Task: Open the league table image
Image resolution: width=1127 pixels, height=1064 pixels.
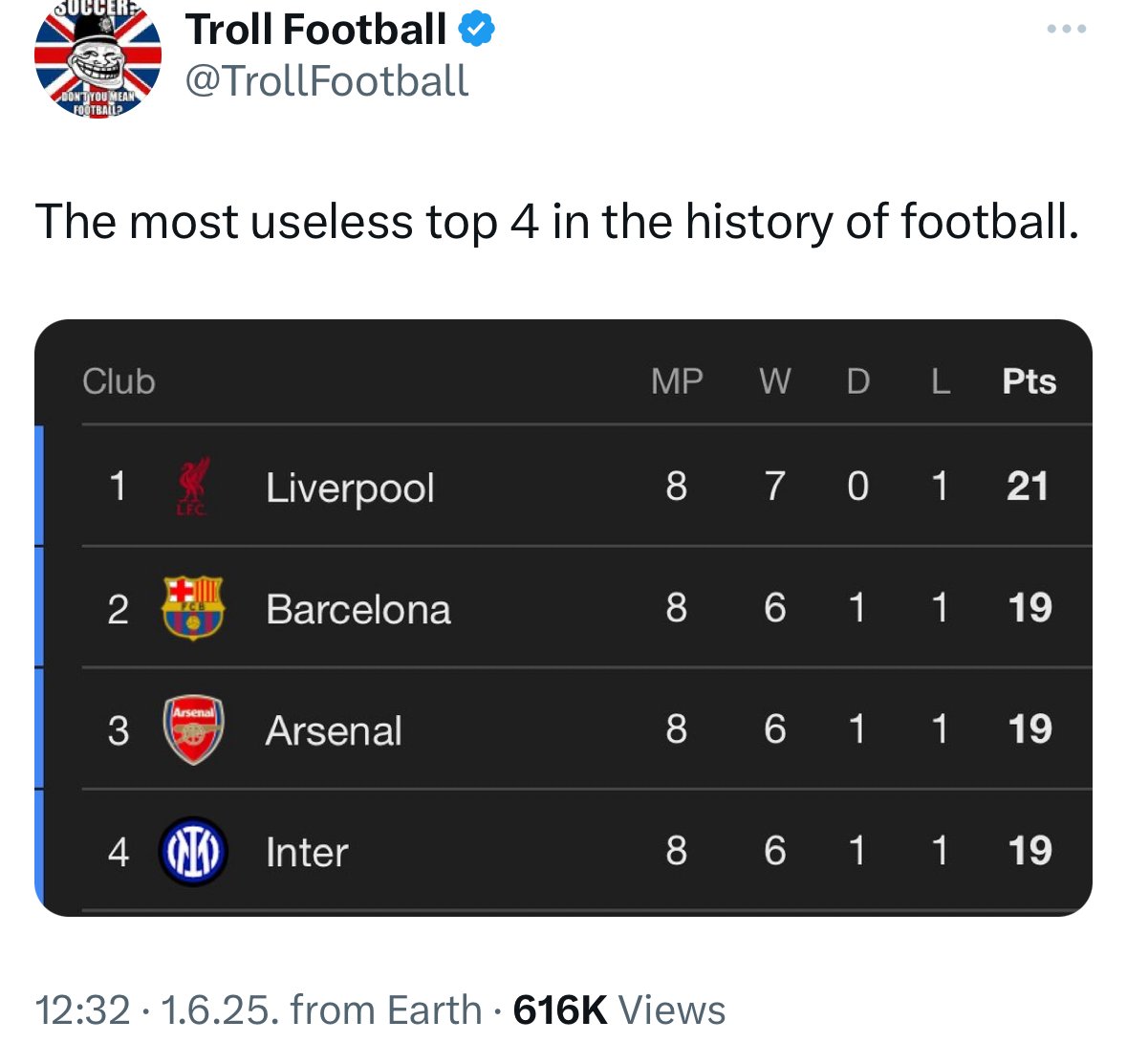Action: point(564,618)
